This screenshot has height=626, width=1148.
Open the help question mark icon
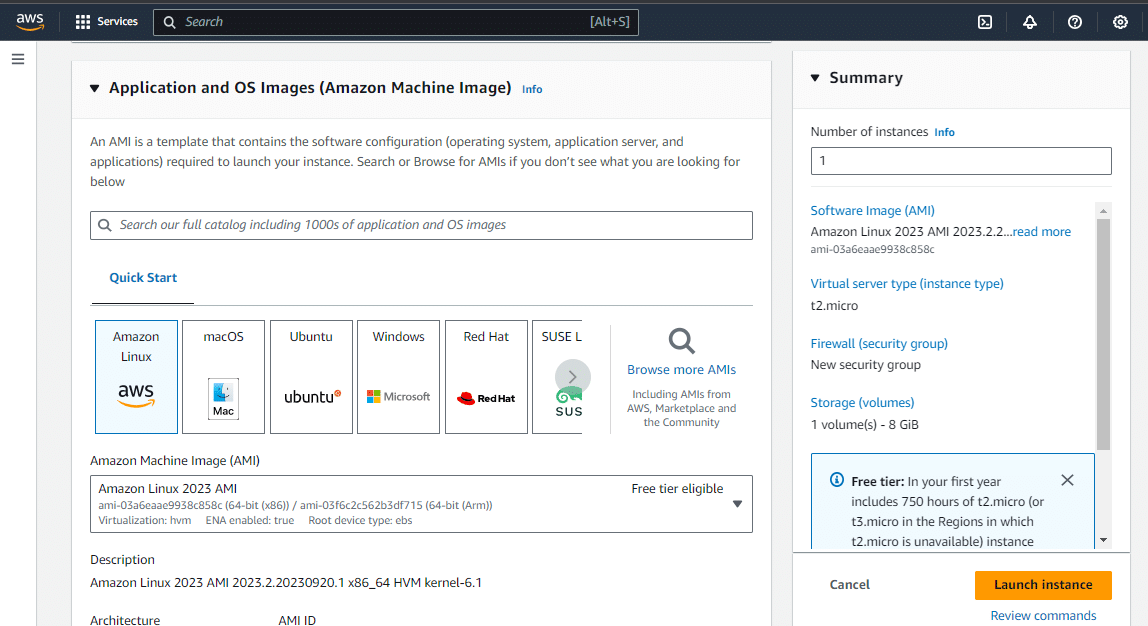point(1074,21)
